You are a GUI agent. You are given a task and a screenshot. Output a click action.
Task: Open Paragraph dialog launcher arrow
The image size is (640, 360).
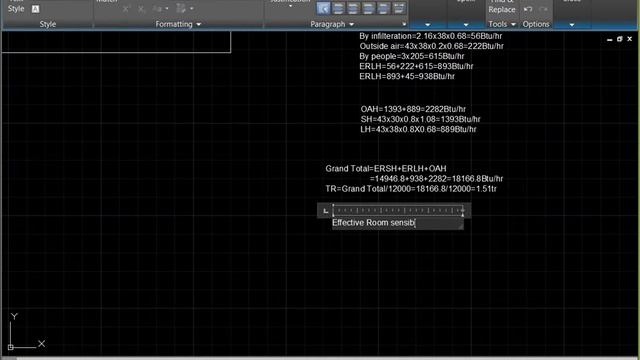click(x=404, y=24)
